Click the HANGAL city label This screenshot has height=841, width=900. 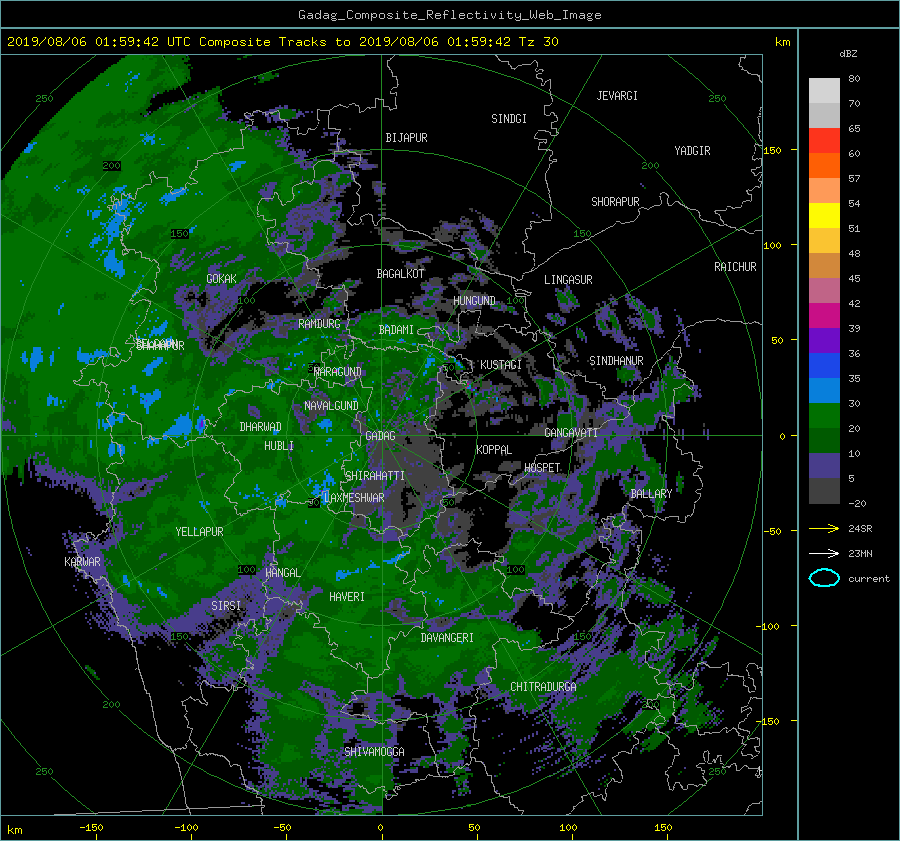(x=282, y=573)
